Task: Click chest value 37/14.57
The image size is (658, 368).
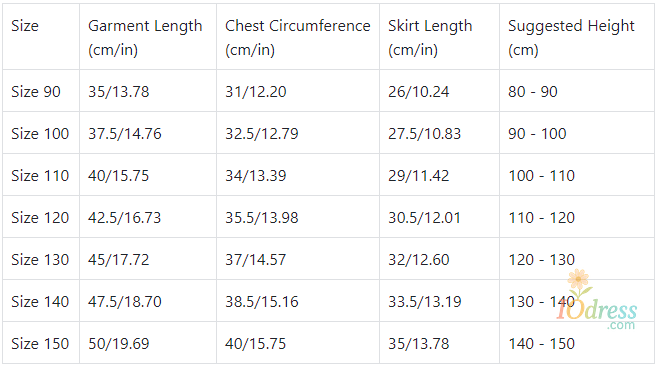Action: (256, 259)
